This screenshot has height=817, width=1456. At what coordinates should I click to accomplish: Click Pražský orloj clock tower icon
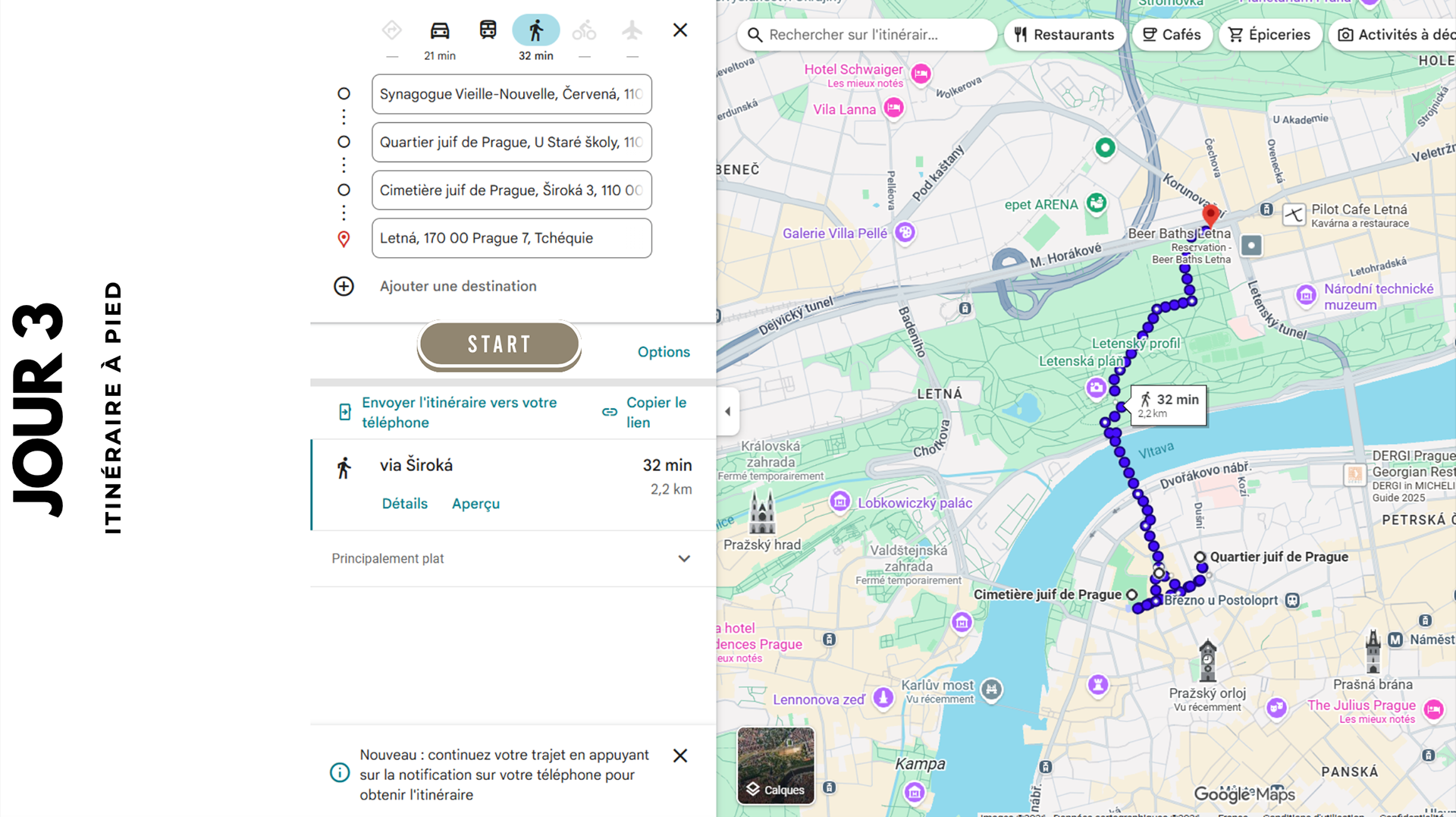(1207, 661)
